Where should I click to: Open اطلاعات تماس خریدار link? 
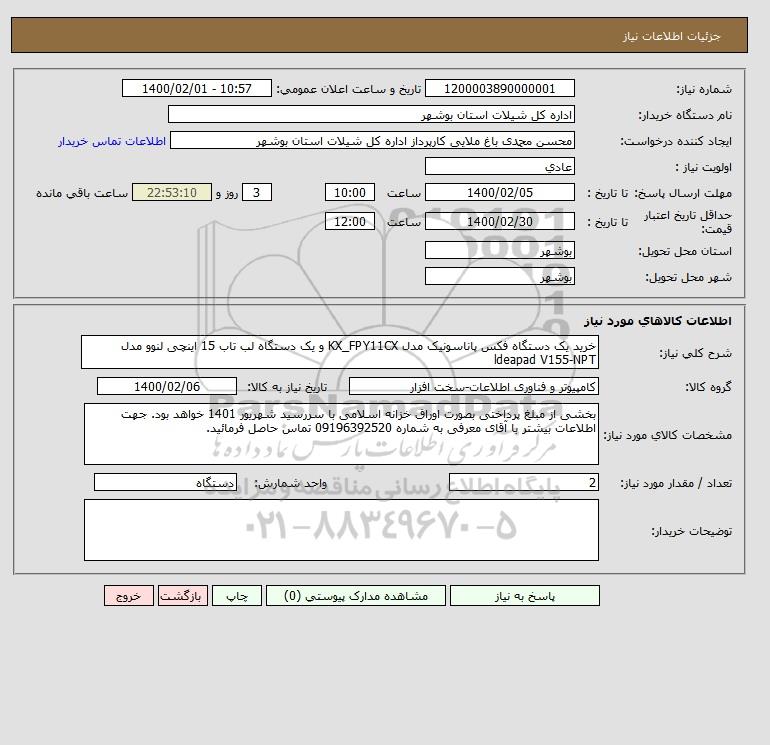111,141
